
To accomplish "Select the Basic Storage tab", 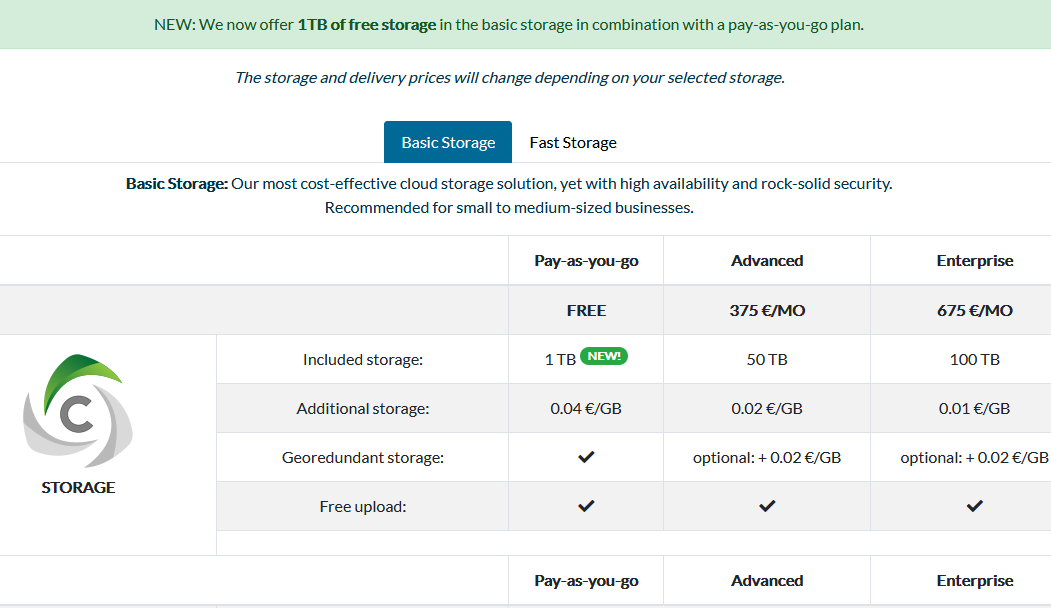I will pos(448,142).
